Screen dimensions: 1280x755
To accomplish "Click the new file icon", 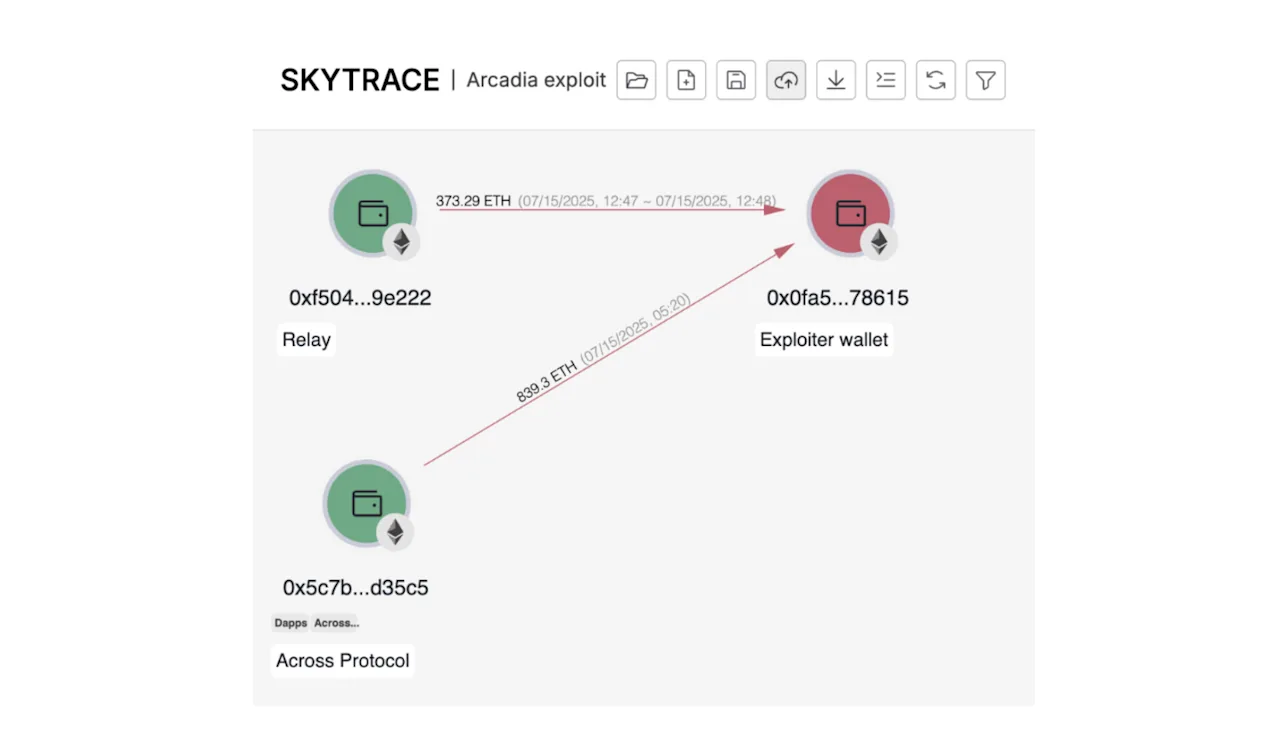I will click(x=686, y=80).
